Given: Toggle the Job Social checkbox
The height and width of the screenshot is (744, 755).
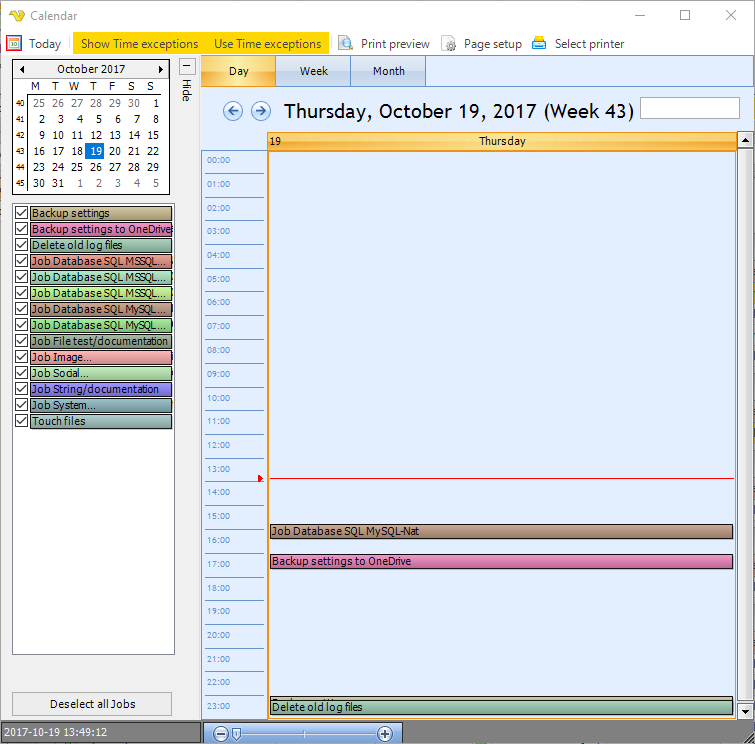Looking at the screenshot, I should click(x=21, y=373).
